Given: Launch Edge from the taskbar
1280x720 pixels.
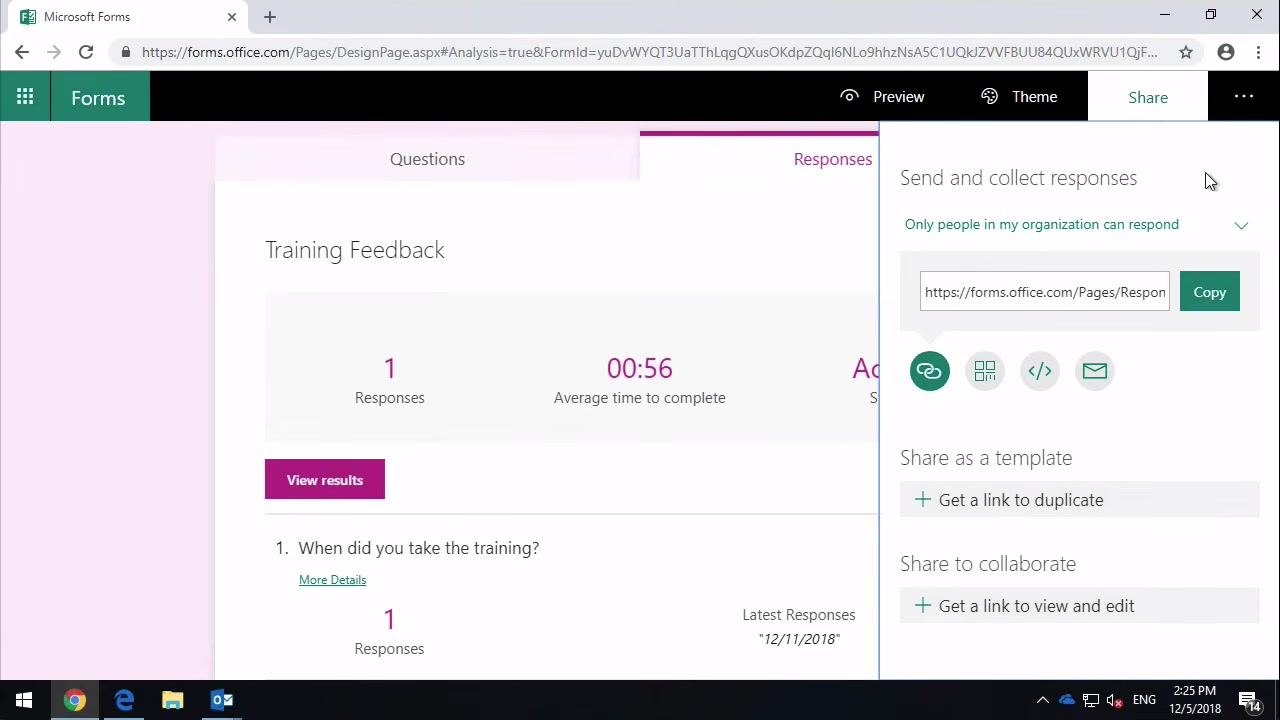Looking at the screenshot, I should pyautogui.click(x=124, y=700).
